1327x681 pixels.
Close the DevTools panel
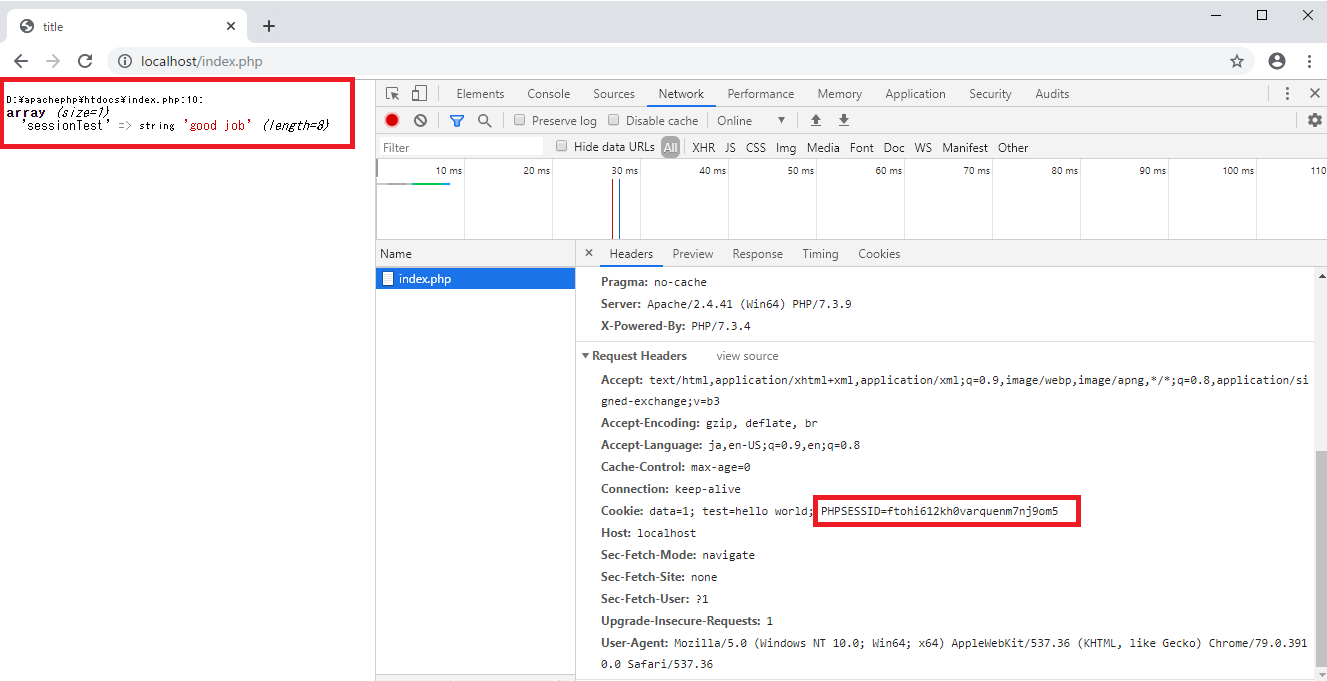coord(1315,94)
